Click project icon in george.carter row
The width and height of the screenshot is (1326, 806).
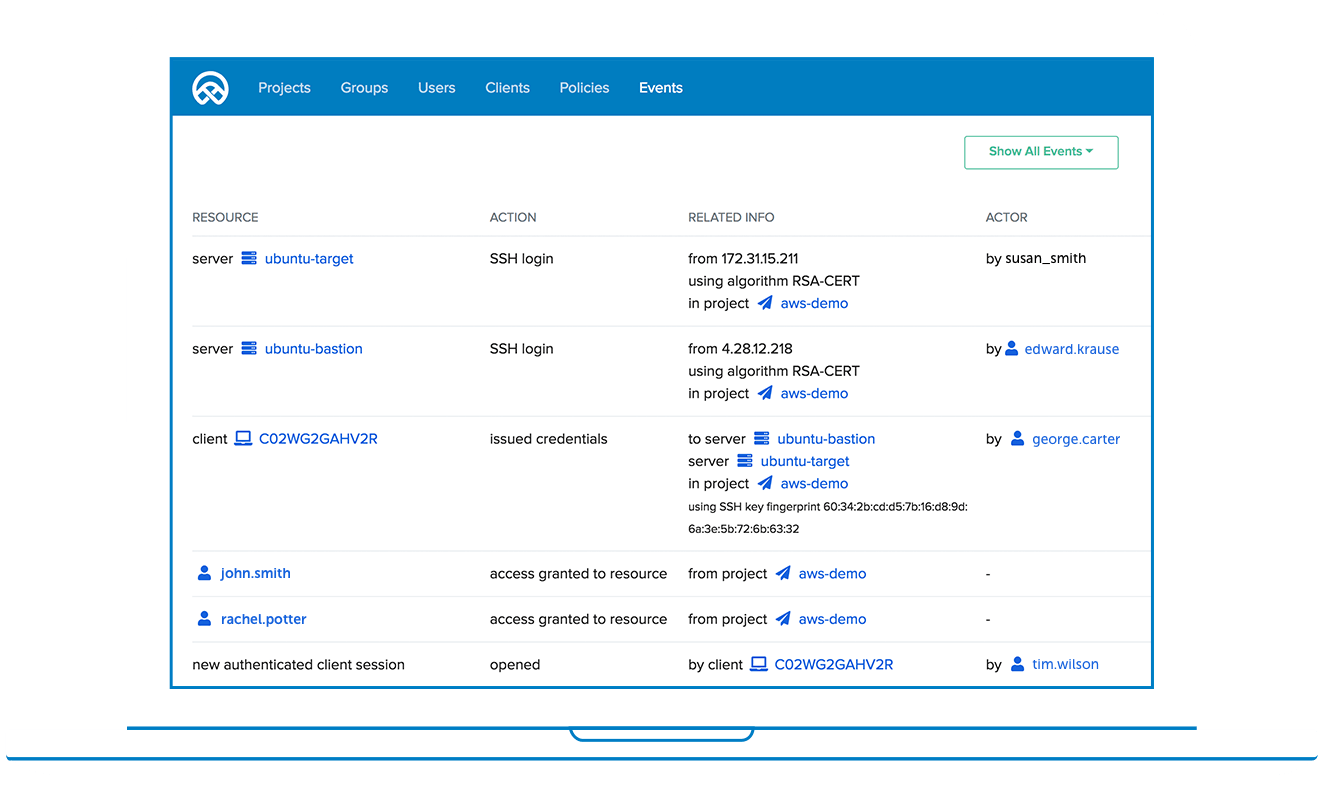tap(765, 483)
